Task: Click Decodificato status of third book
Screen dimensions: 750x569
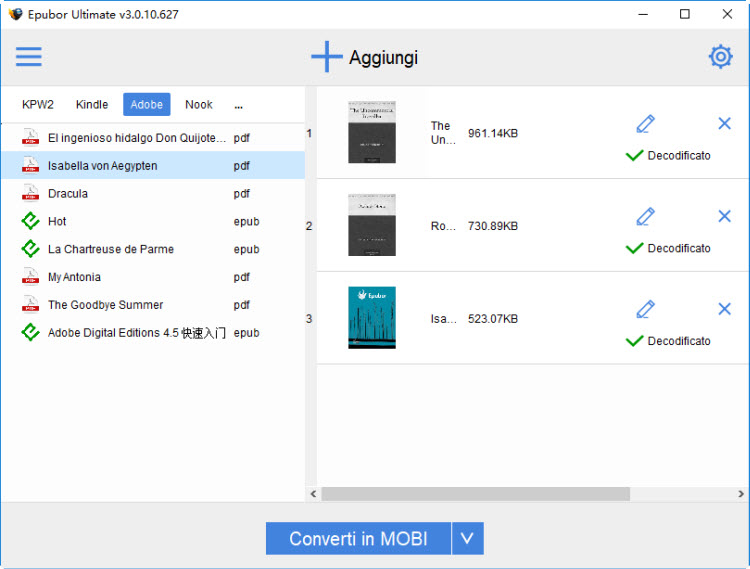Action: [x=679, y=341]
